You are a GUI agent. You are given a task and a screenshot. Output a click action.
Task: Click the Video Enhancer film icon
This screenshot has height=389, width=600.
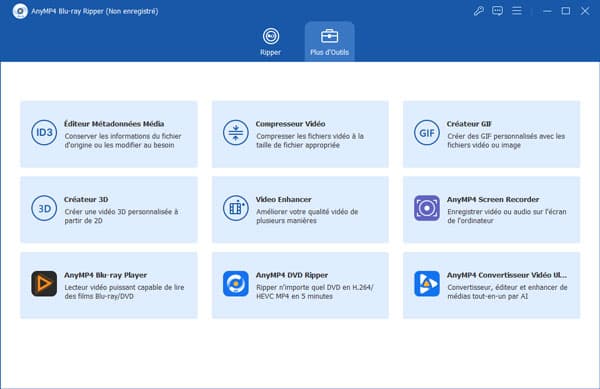235,208
